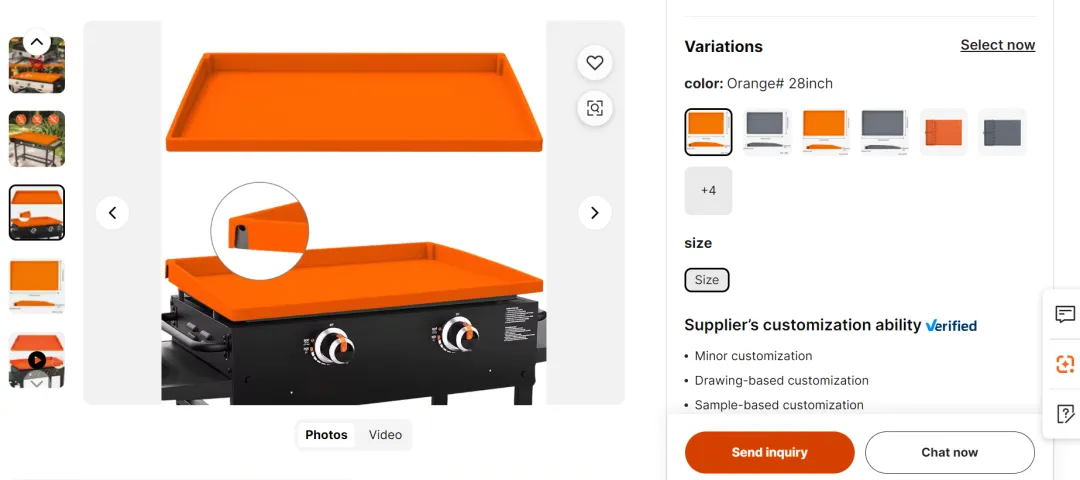Image resolution: width=1080 pixels, height=480 pixels.
Task: Open the help question icon in side rail
Action: 1065,414
